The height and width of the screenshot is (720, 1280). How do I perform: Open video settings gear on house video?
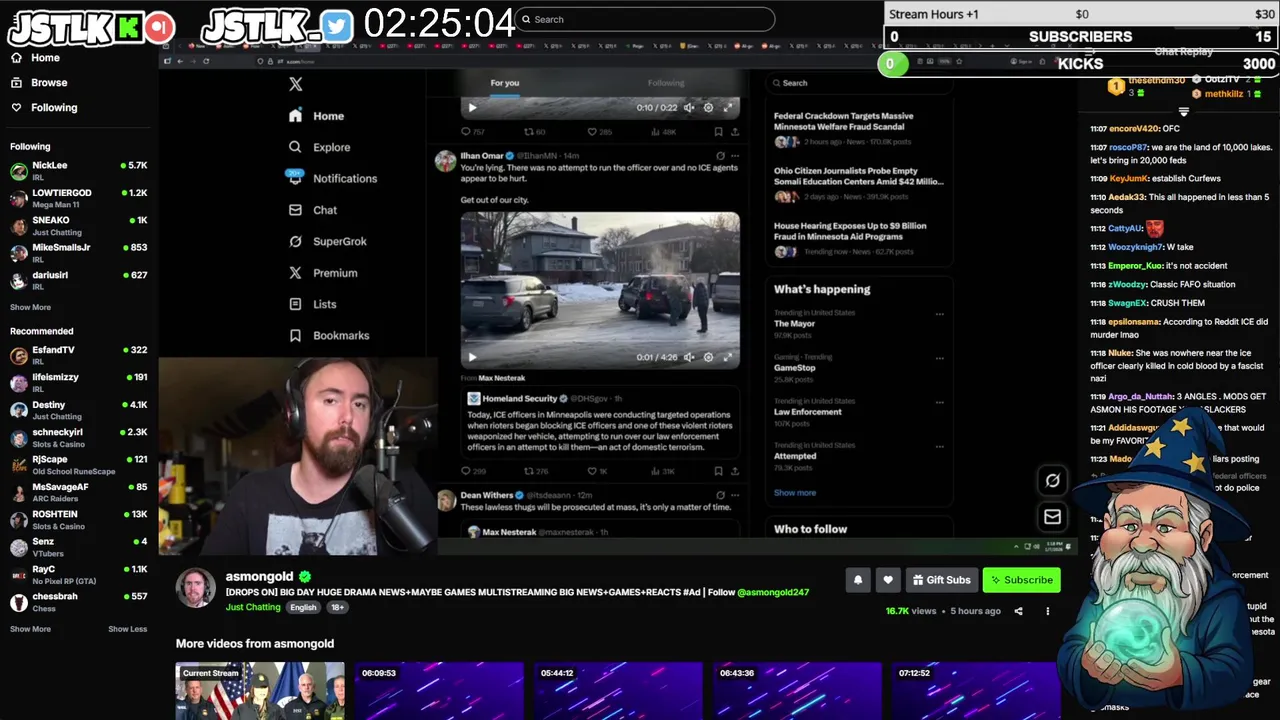pos(708,357)
